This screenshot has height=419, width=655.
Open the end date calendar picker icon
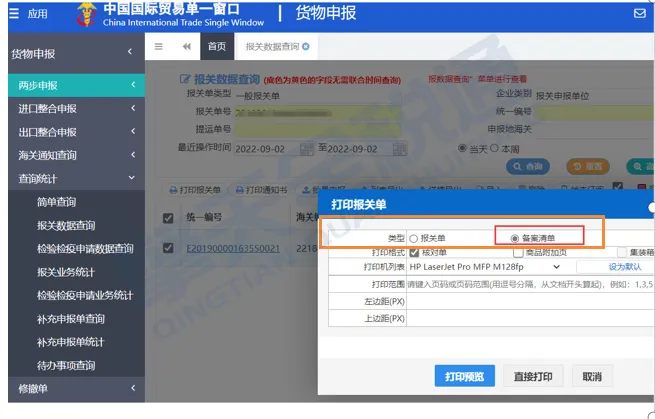coord(399,149)
